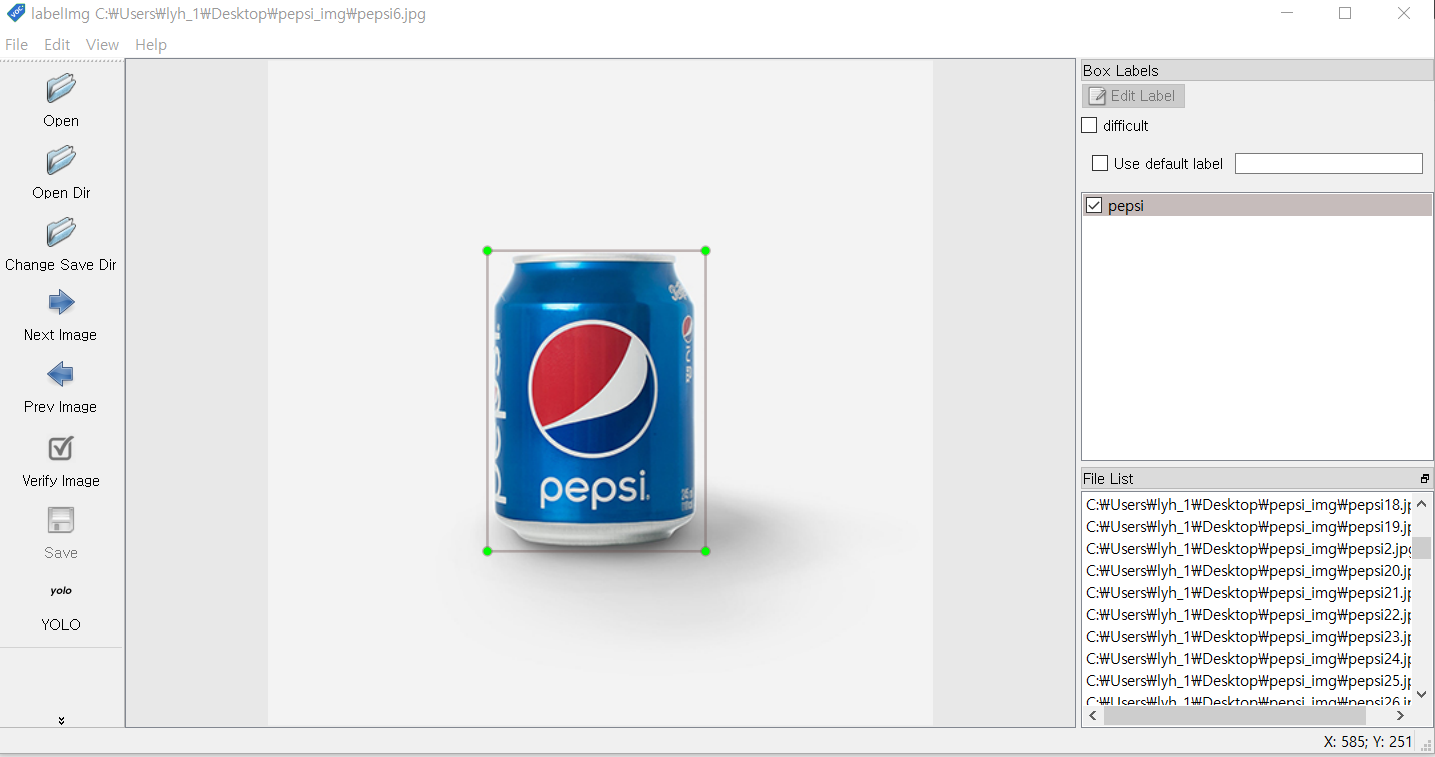
Task: Click the labelImg app logo icon
Action: click(x=16, y=14)
